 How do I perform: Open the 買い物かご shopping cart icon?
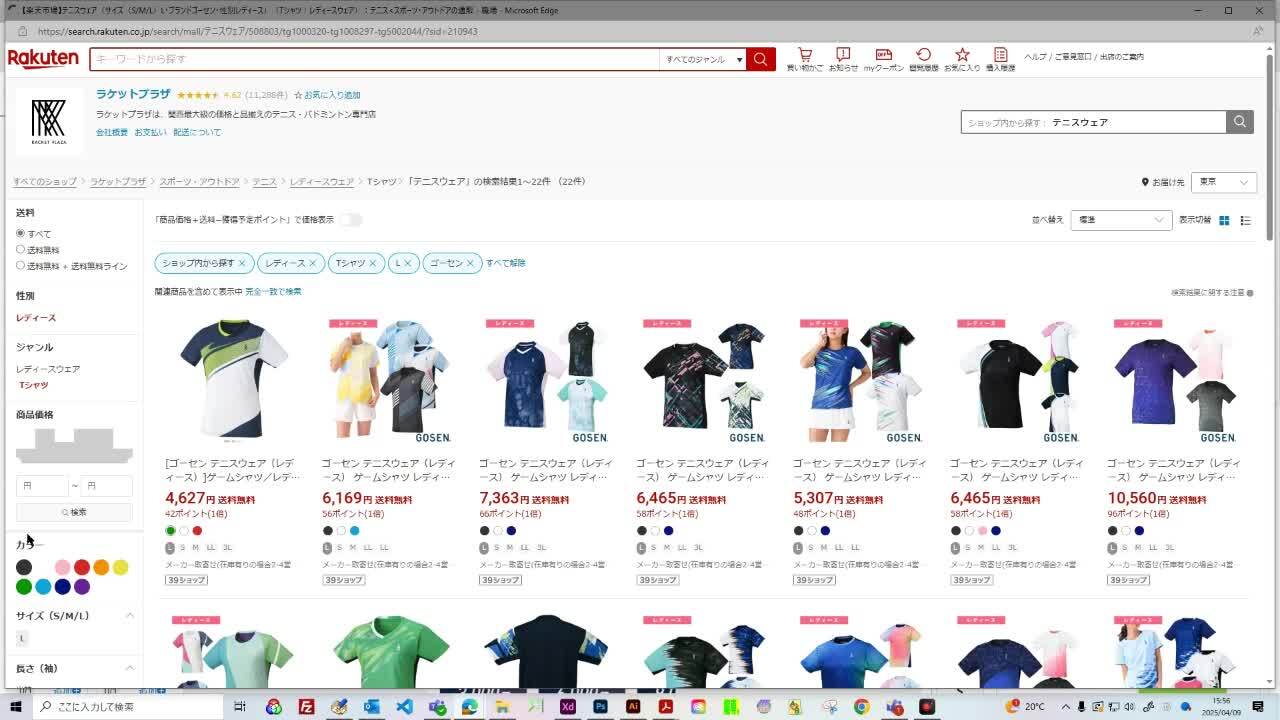(804, 56)
